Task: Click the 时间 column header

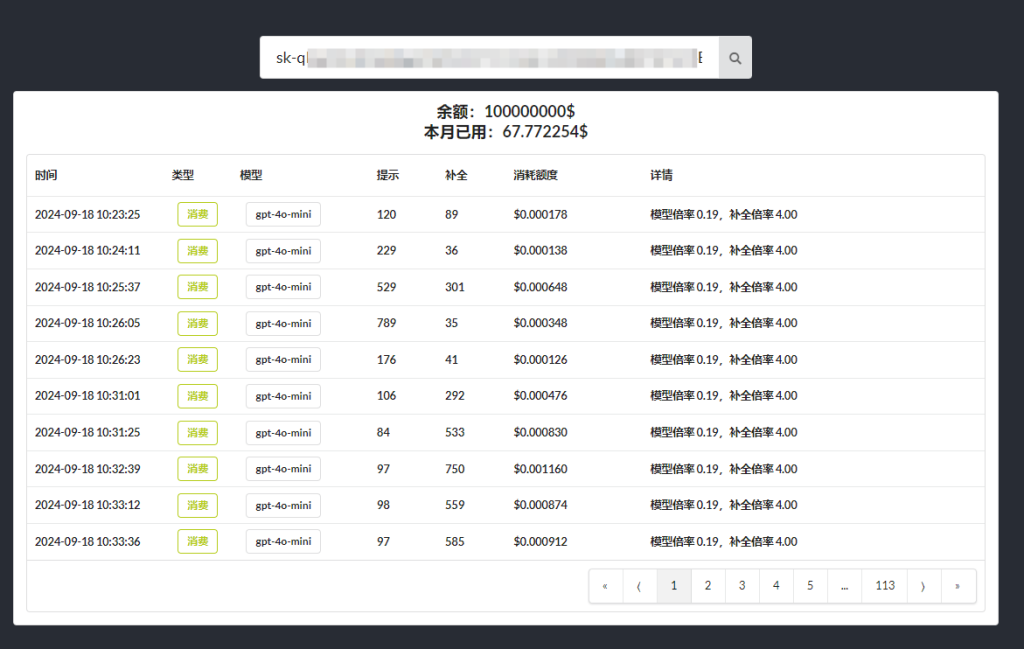Action: coord(46,175)
